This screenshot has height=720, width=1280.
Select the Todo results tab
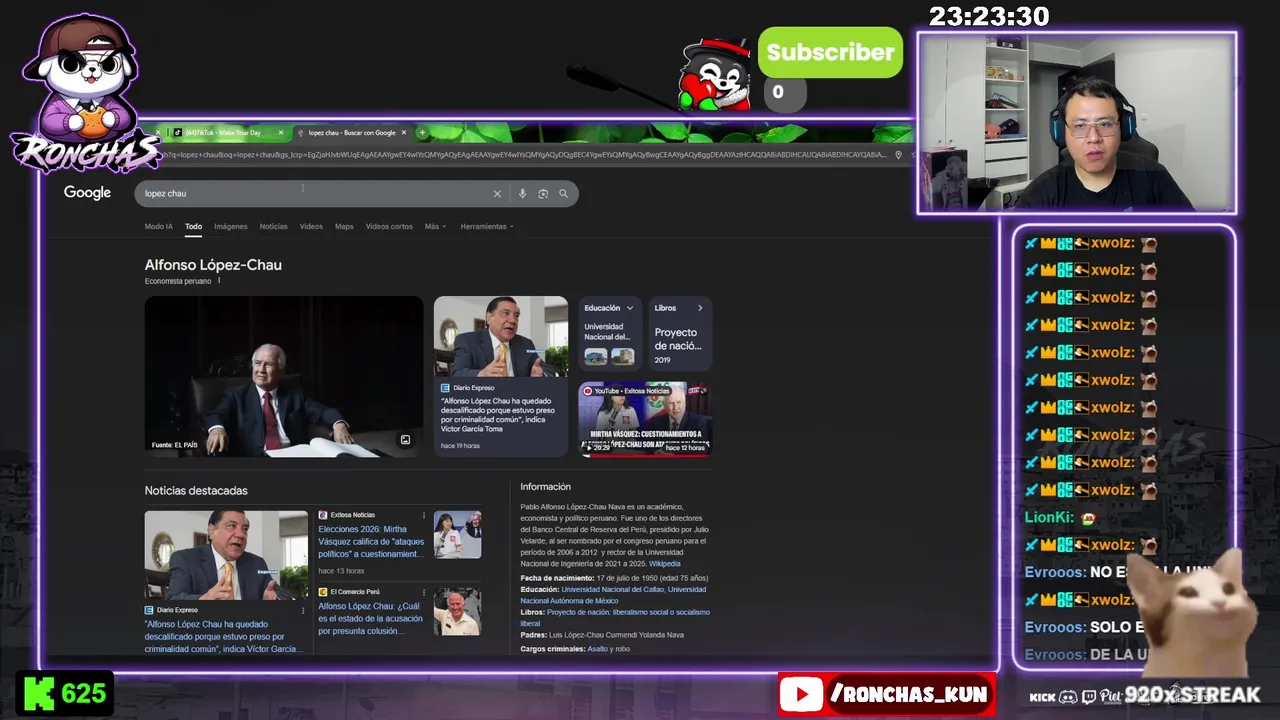pos(193,227)
